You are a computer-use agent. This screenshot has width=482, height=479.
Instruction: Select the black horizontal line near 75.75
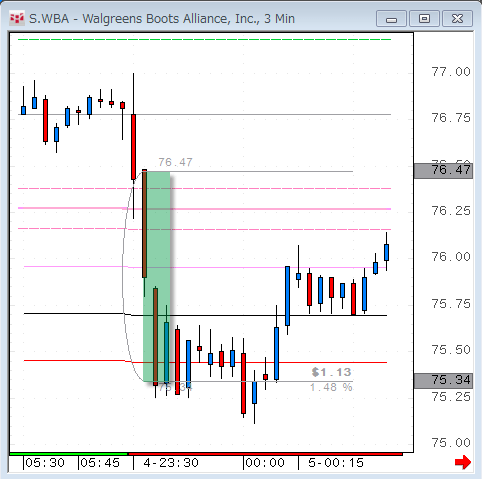[x=205, y=315]
